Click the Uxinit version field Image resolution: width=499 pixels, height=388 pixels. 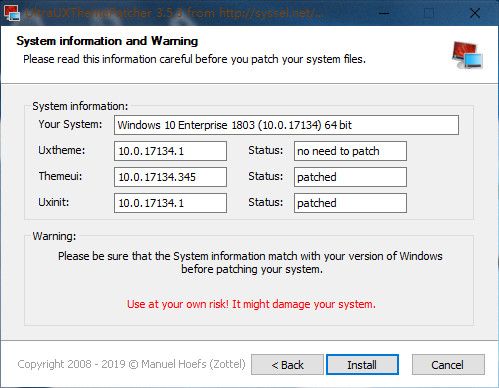(170, 203)
